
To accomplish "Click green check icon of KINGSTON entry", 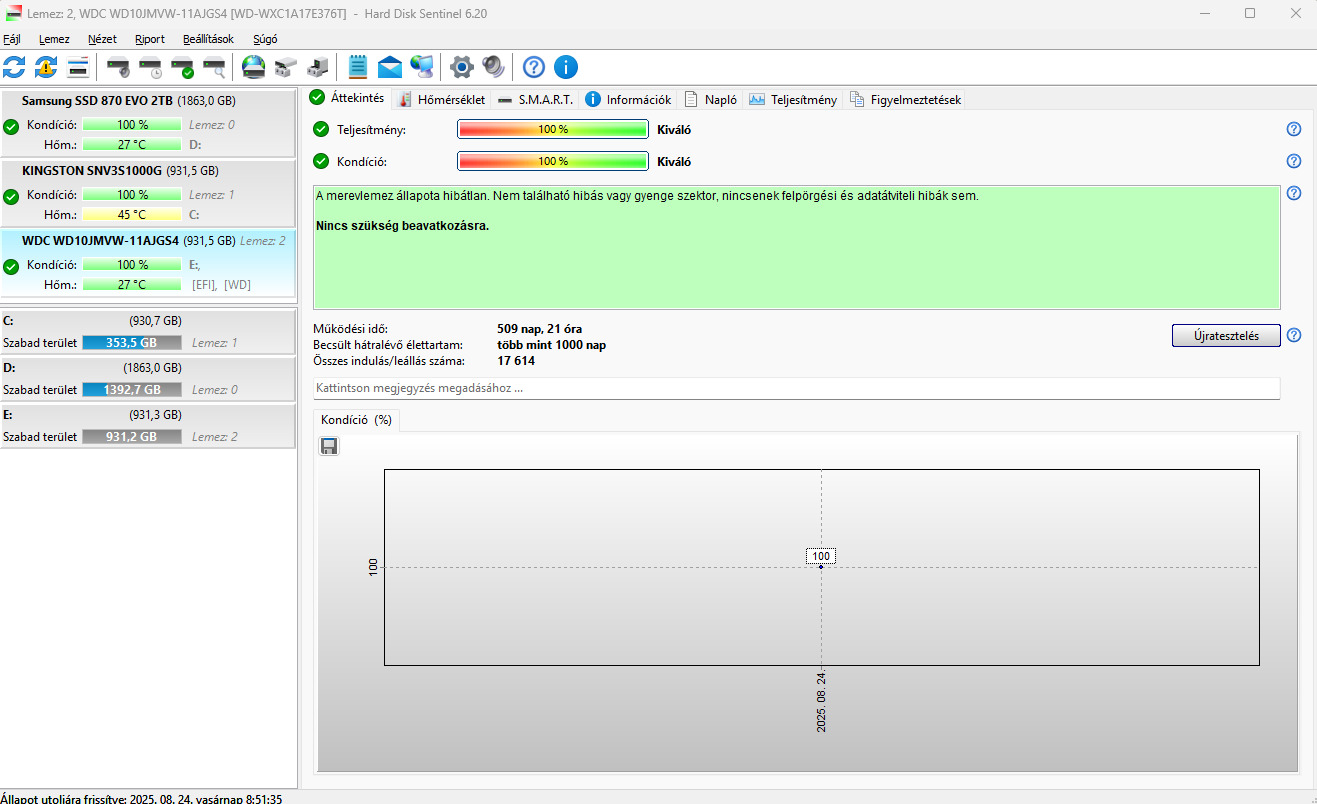I will (11, 197).
